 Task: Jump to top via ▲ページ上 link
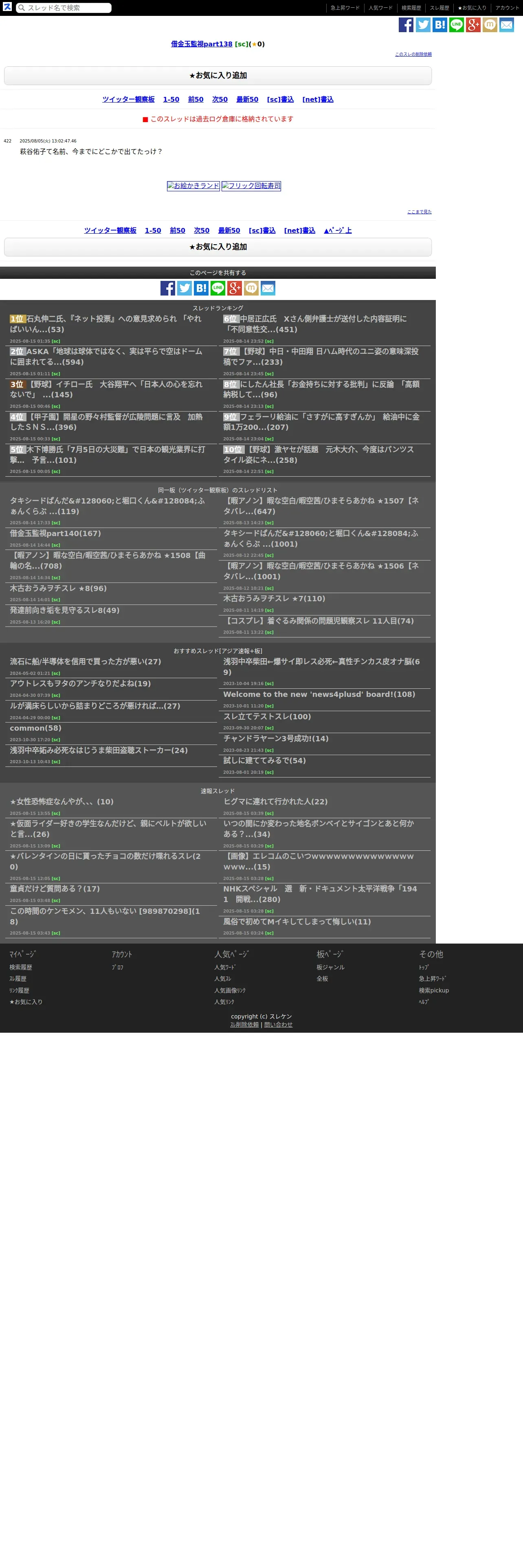coord(338,230)
